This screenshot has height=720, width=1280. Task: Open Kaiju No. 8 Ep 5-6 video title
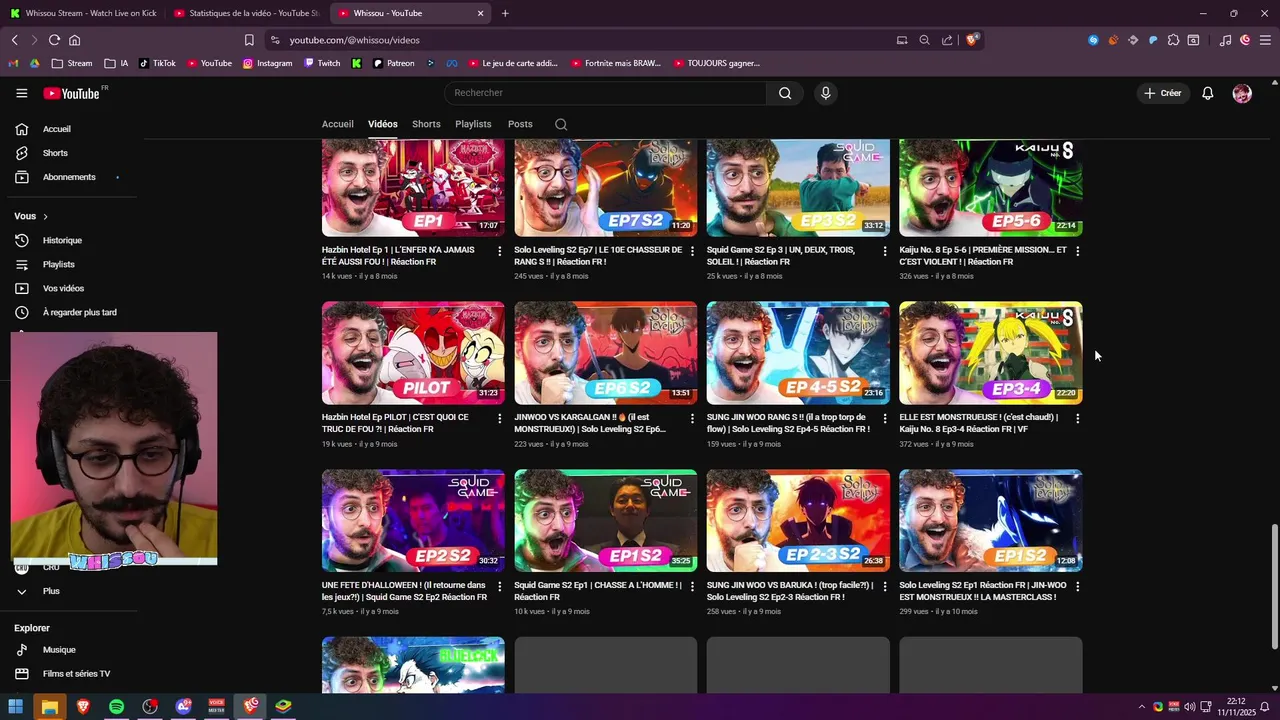coord(983,256)
